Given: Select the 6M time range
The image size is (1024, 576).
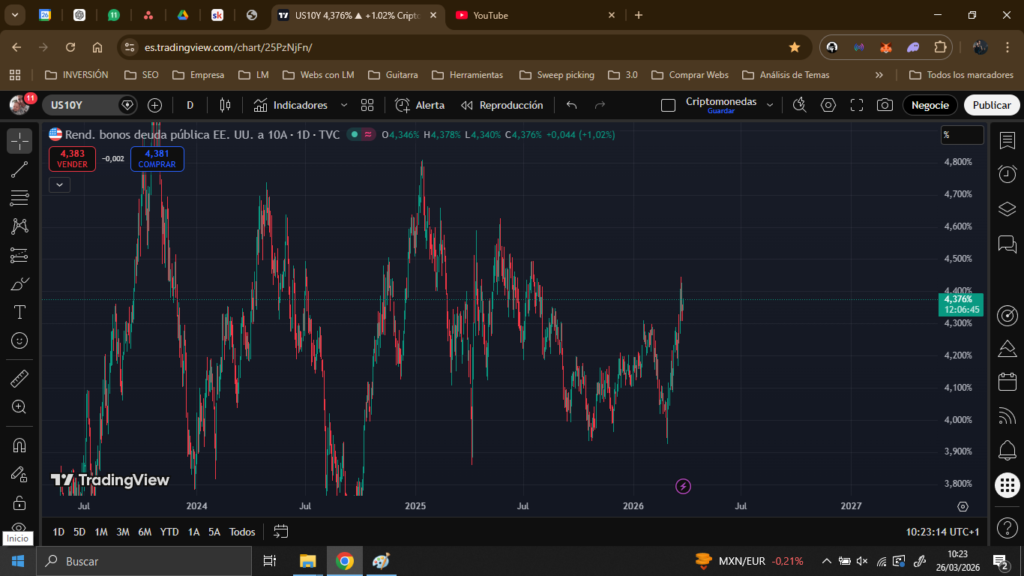Looking at the screenshot, I should point(145,532).
